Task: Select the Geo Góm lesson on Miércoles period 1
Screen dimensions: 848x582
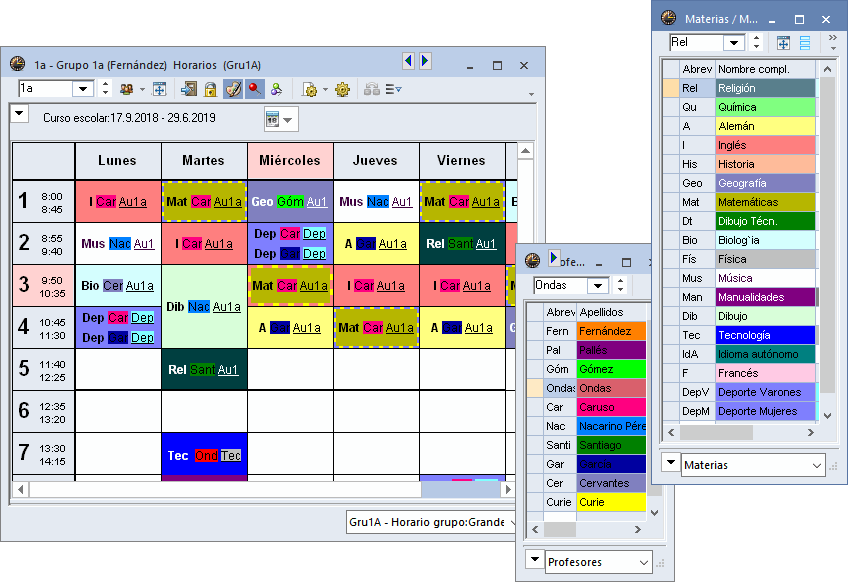Action: click(x=290, y=202)
